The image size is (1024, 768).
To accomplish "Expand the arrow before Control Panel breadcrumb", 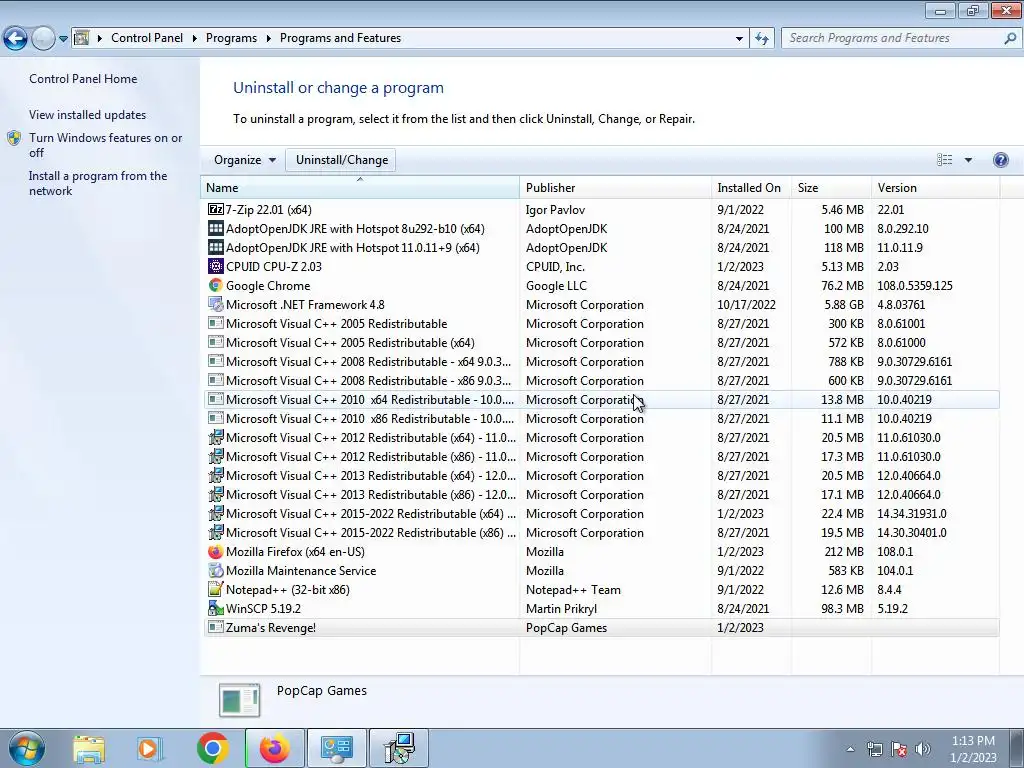I will (x=100, y=38).
